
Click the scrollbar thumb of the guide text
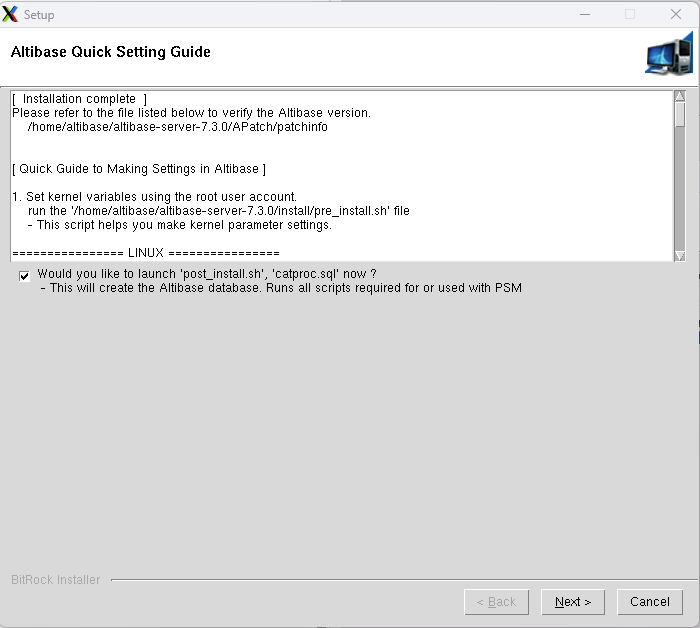coord(679,115)
